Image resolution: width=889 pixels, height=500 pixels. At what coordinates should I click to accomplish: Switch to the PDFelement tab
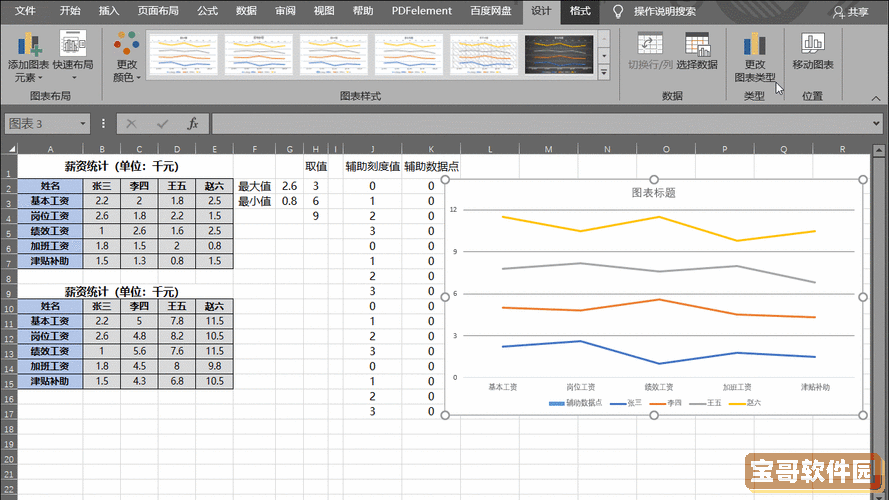[422, 11]
